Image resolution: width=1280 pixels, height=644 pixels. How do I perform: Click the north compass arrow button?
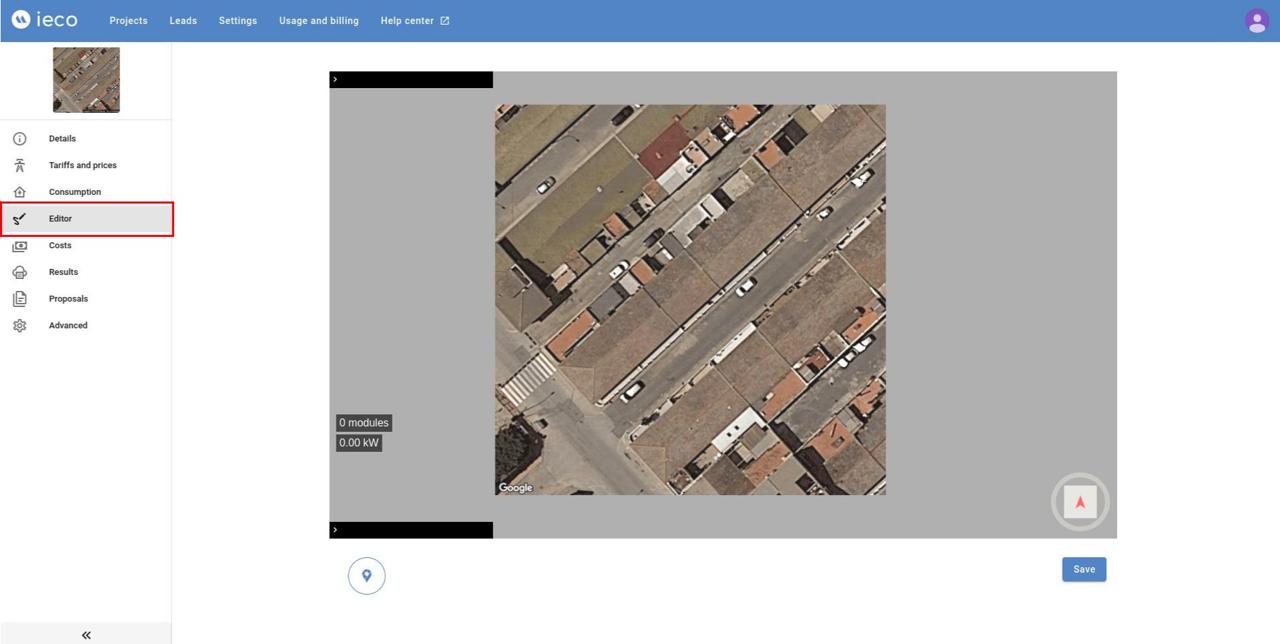point(1080,502)
